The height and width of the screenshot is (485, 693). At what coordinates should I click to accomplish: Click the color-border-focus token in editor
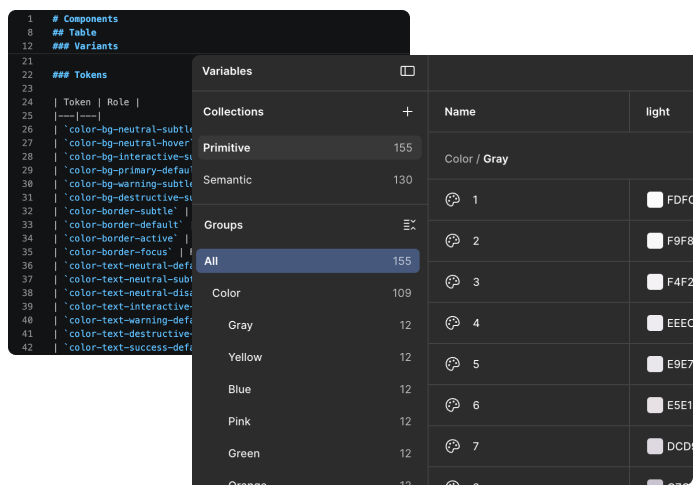[118, 252]
